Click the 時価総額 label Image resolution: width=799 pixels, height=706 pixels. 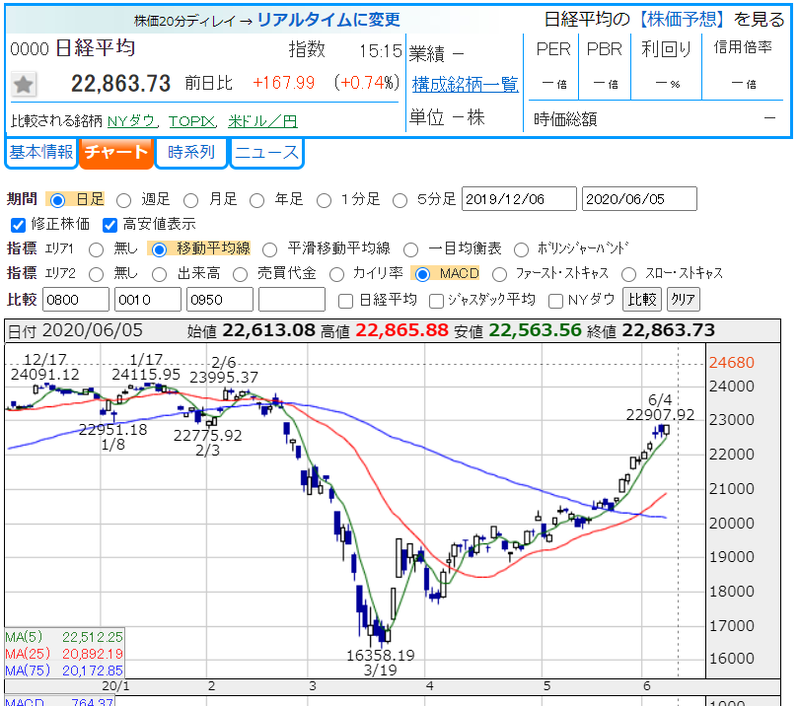coord(565,120)
